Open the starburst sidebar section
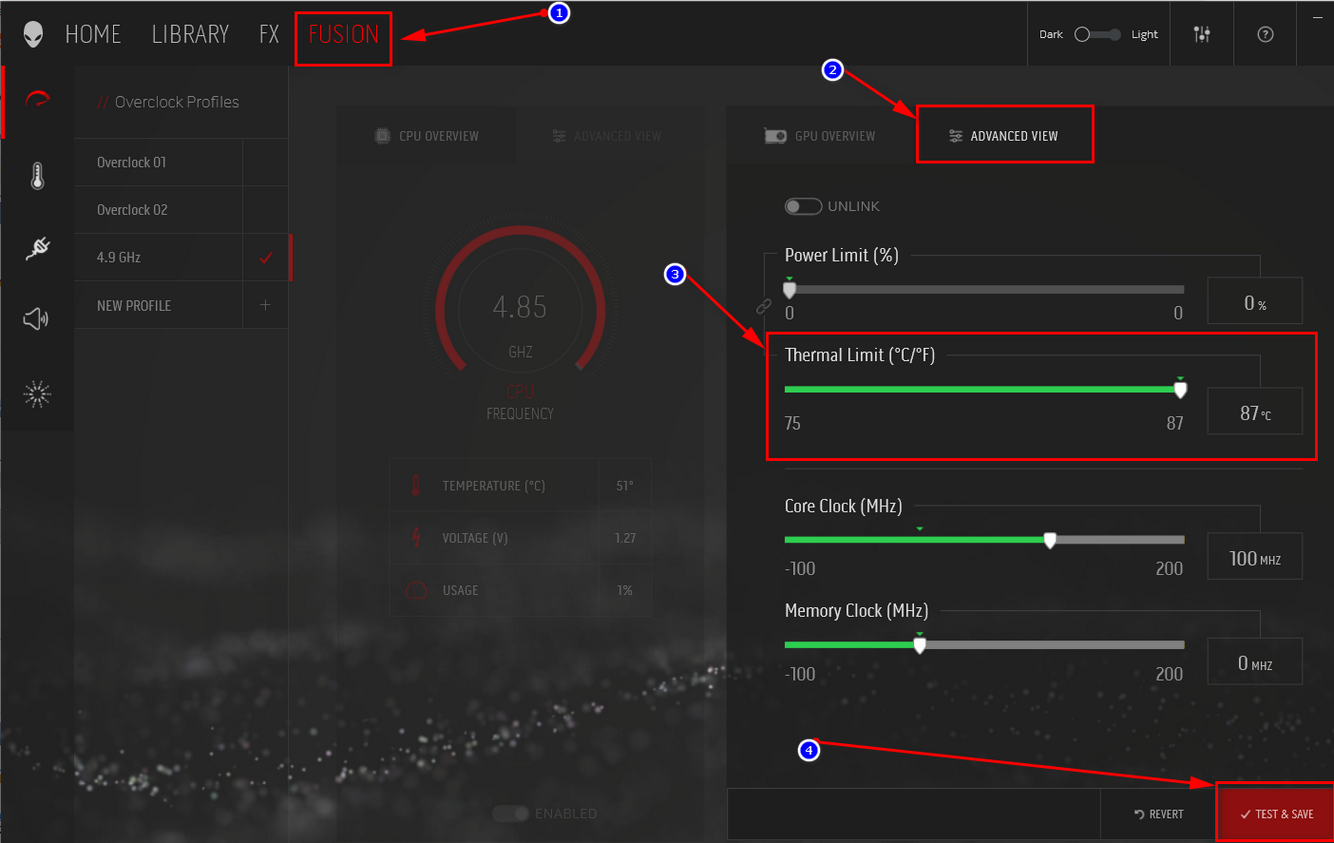The width and height of the screenshot is (1334, 843). click(37, 394)
